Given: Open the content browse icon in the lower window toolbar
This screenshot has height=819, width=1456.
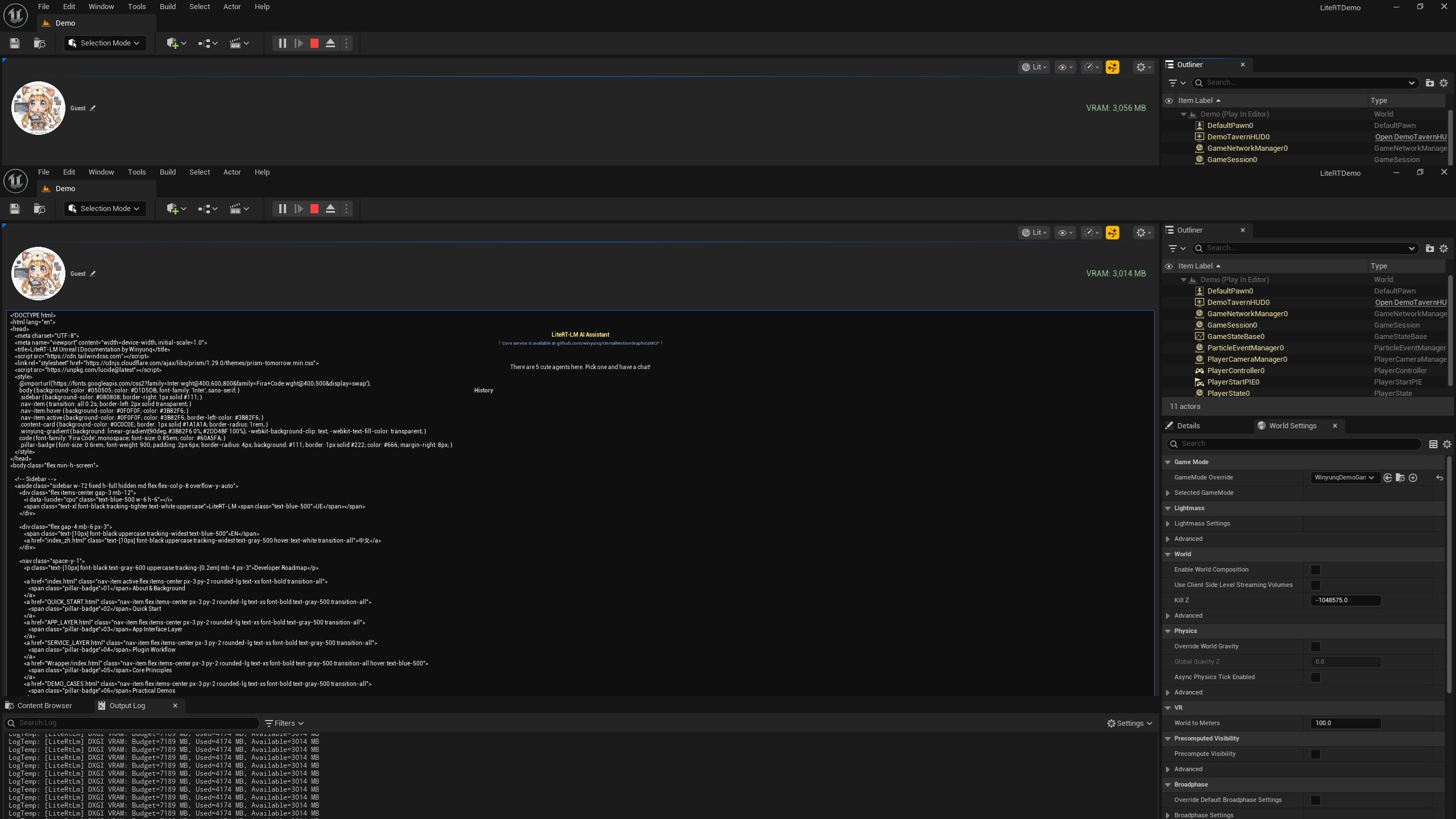Looking at the screenshot, I should pos(39,209).
